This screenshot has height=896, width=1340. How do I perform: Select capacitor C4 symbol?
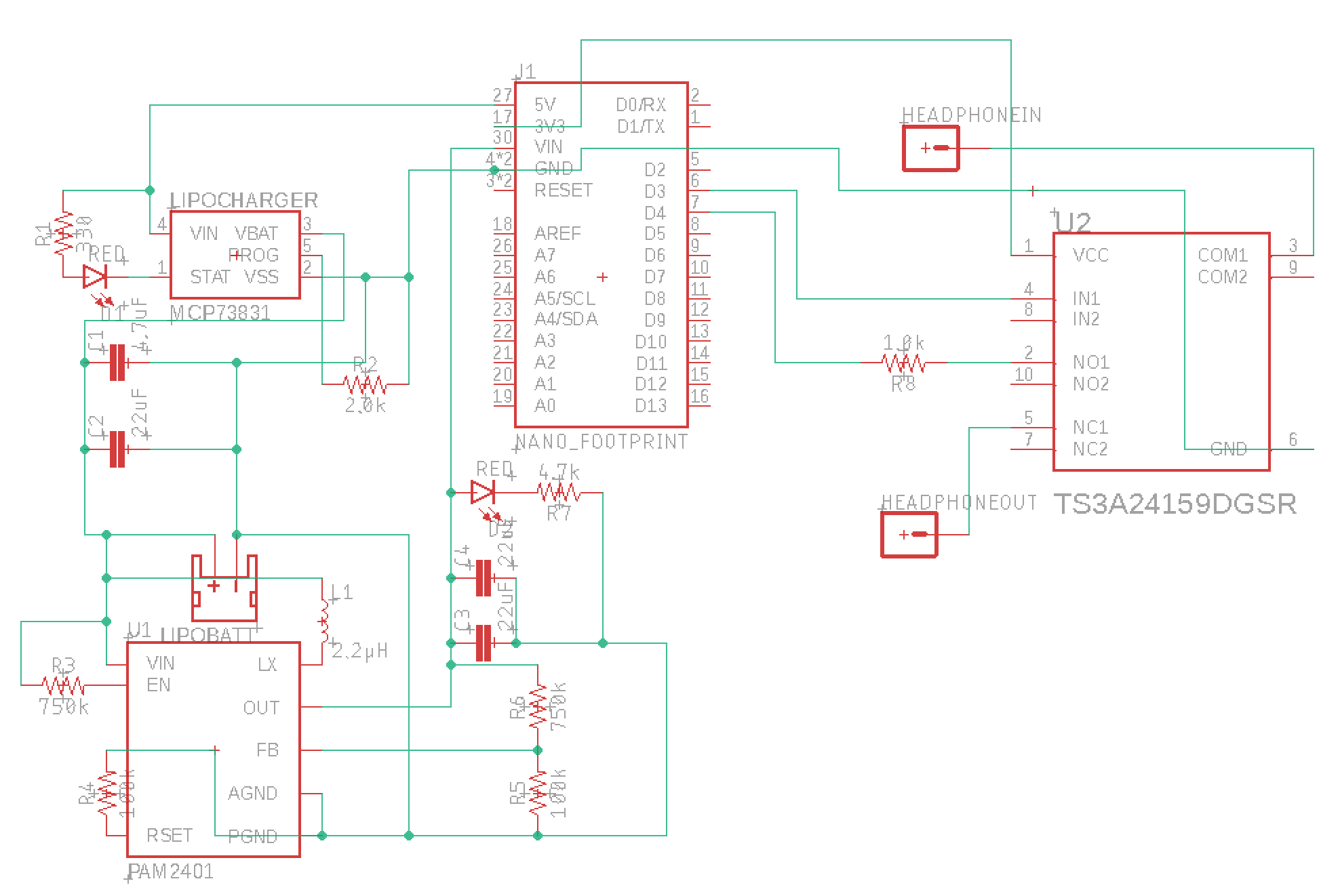483,577
